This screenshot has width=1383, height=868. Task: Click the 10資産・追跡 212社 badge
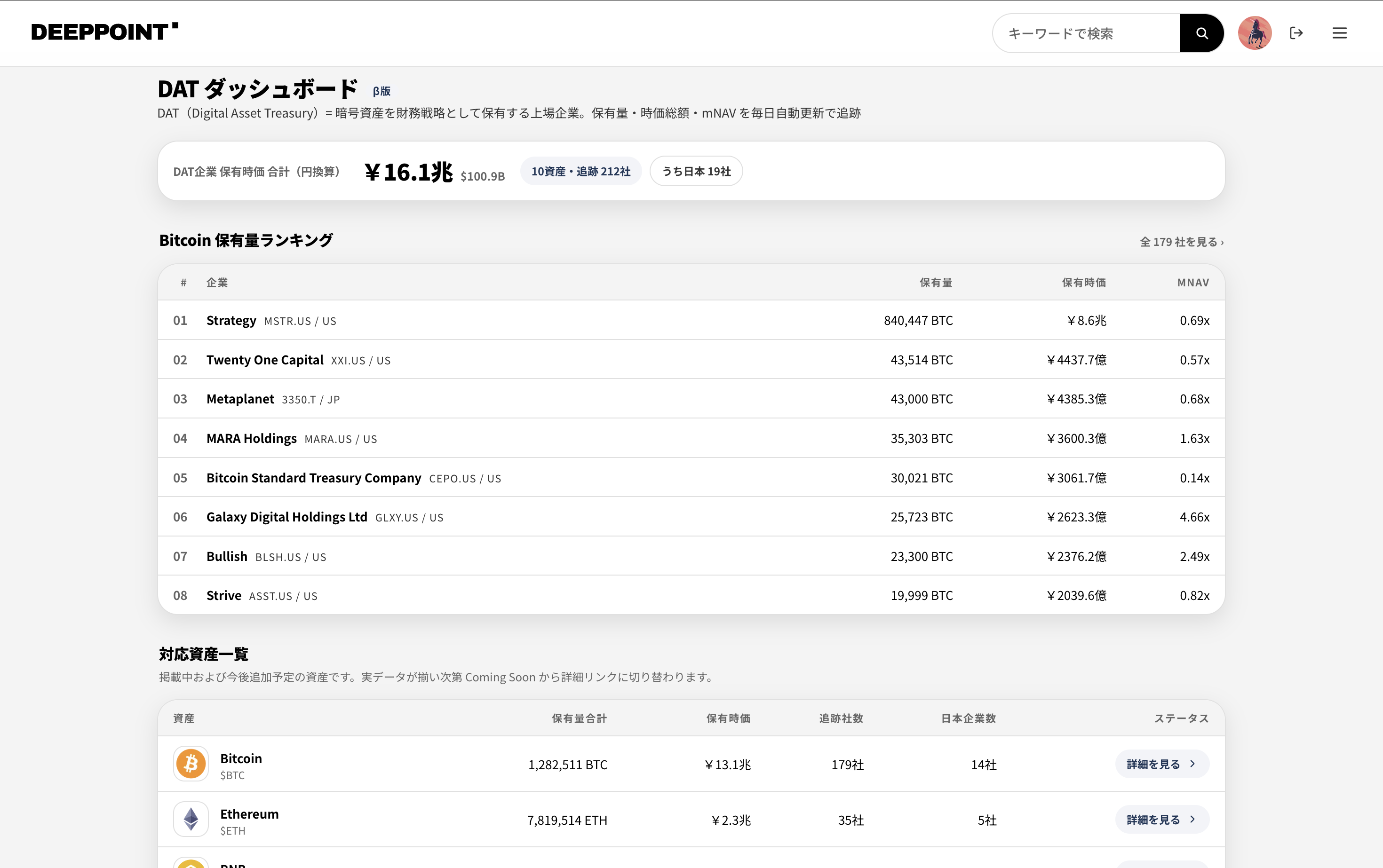coord(580,171)
